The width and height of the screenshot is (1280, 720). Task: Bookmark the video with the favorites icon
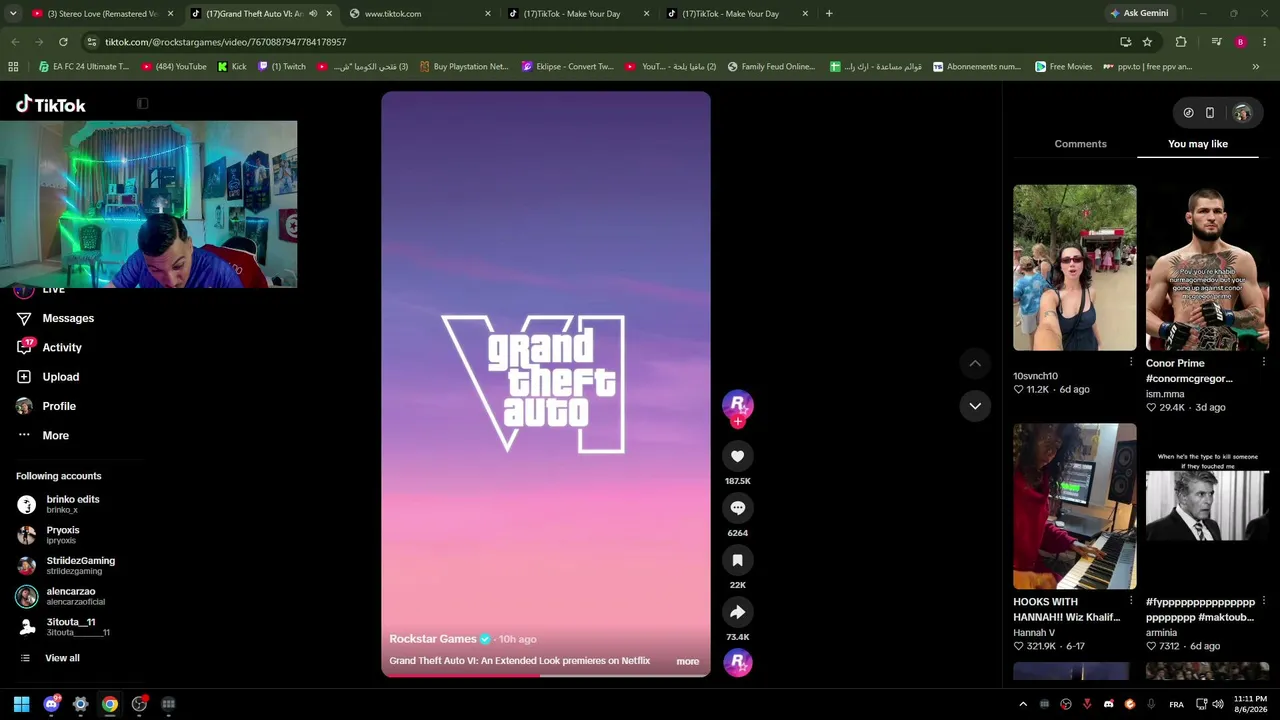tap(737, 560)
